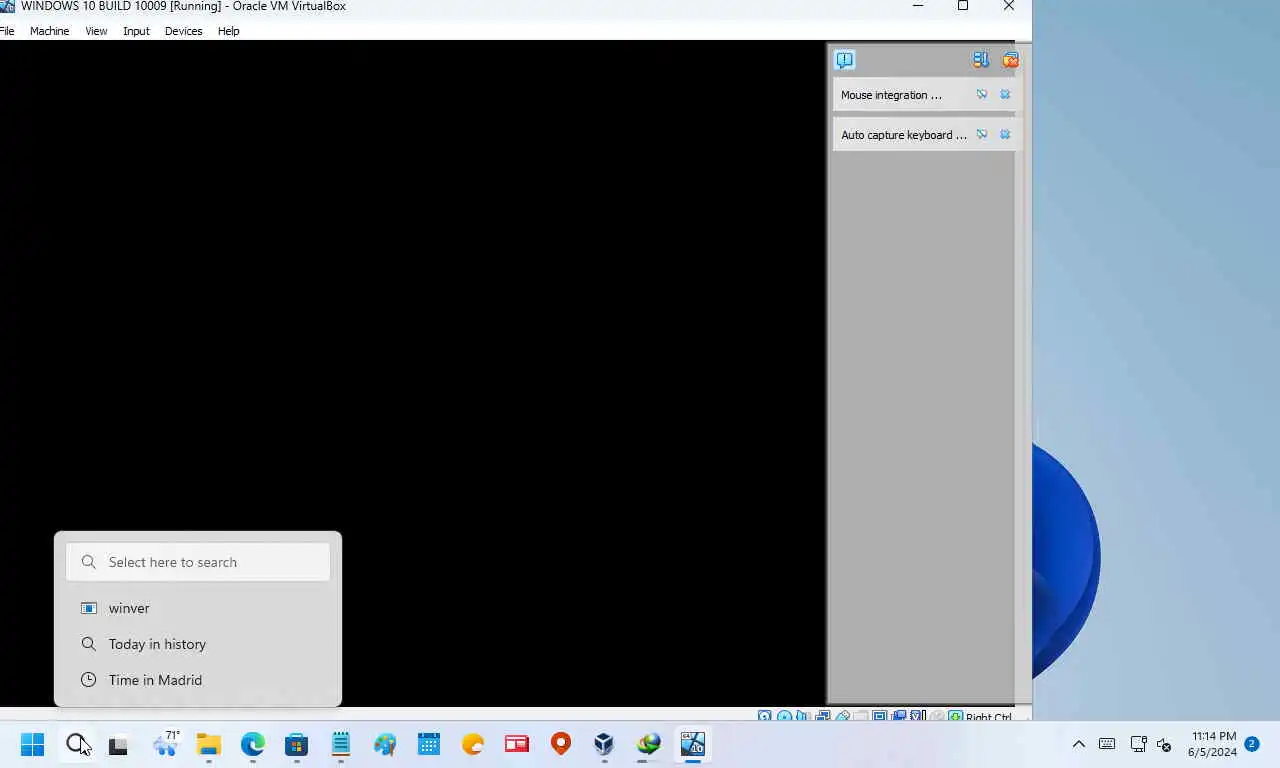
Task: Switch to the running Windows 10 VM taskbar icon
Action: [x=693, y=744]
